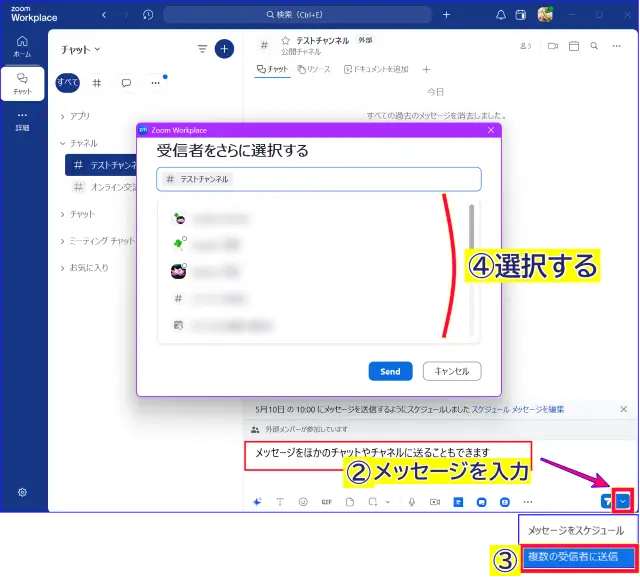
Task: Click the plus icon next to search
Action: (x=446, y=15)
